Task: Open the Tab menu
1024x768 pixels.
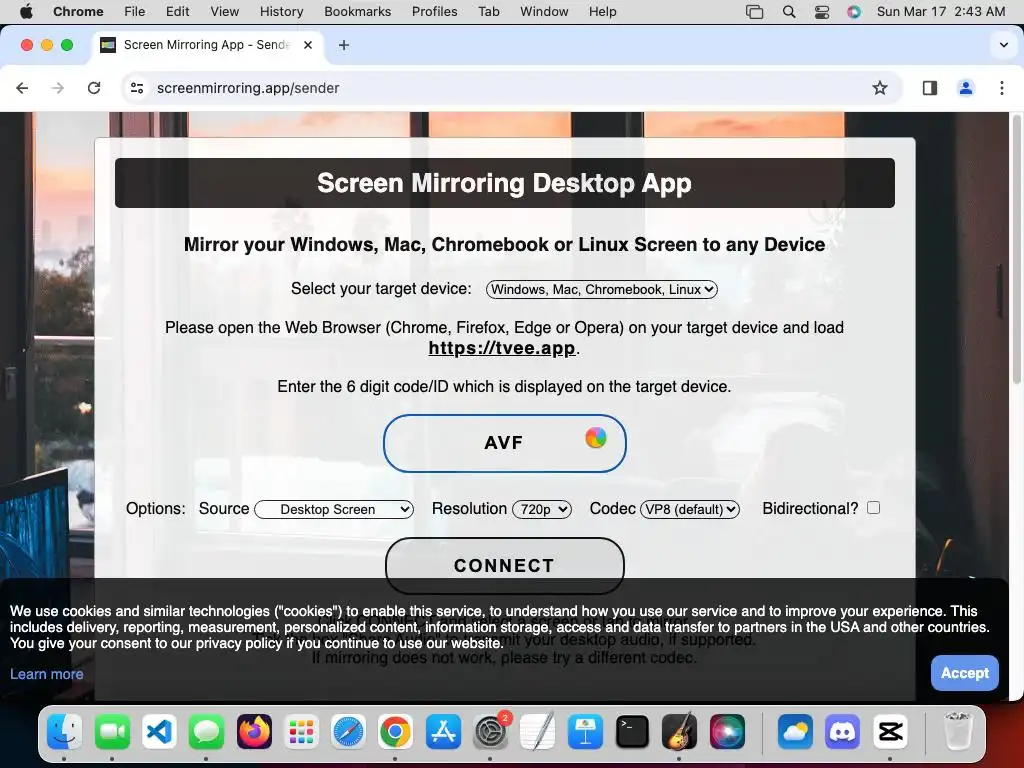Action: [x=488, y=12]
